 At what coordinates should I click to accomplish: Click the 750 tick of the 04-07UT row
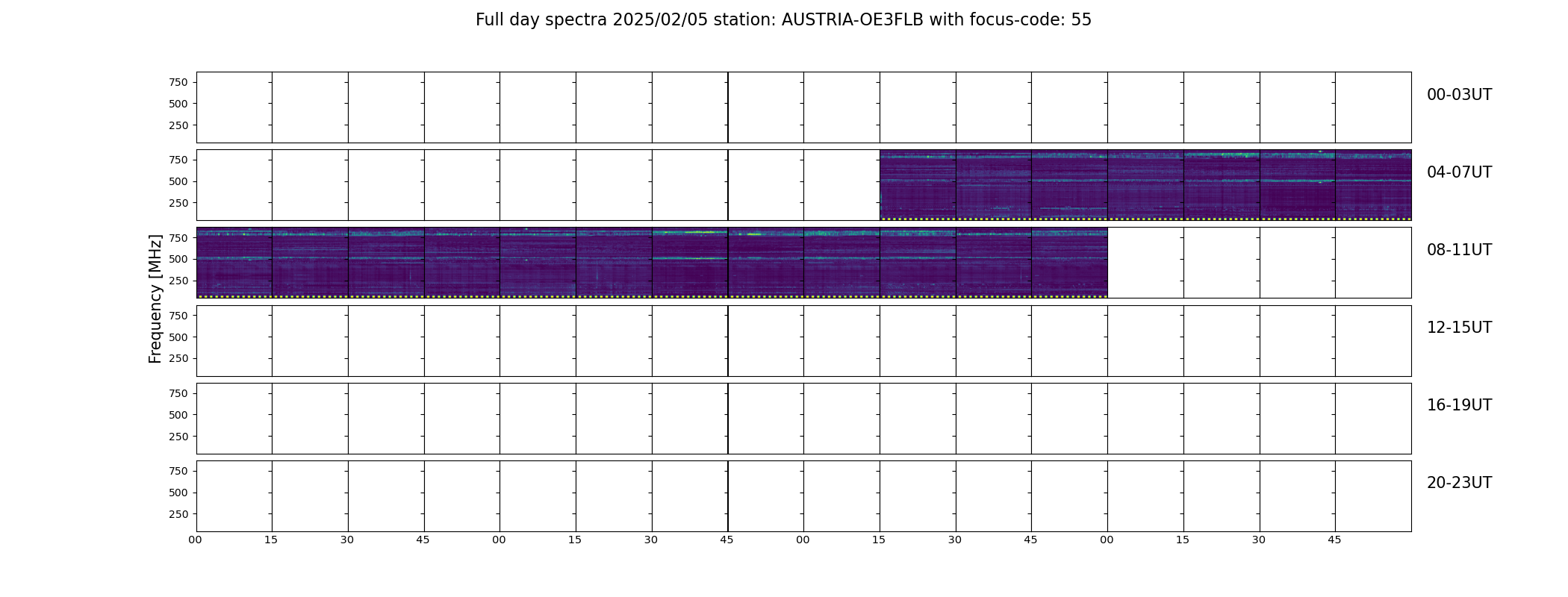pyautogui.click(x=178, y=160)
